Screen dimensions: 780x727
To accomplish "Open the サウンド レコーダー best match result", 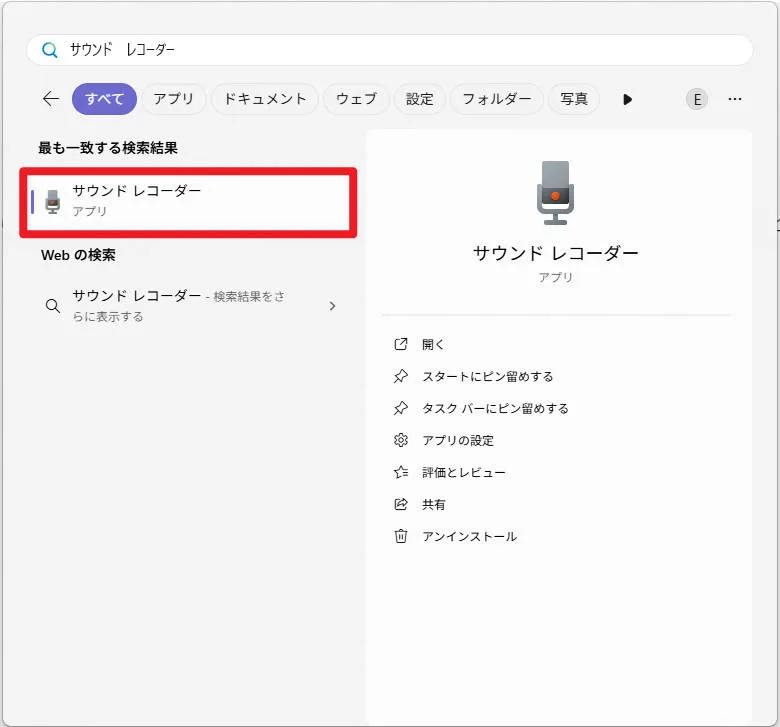I will 188,203.
